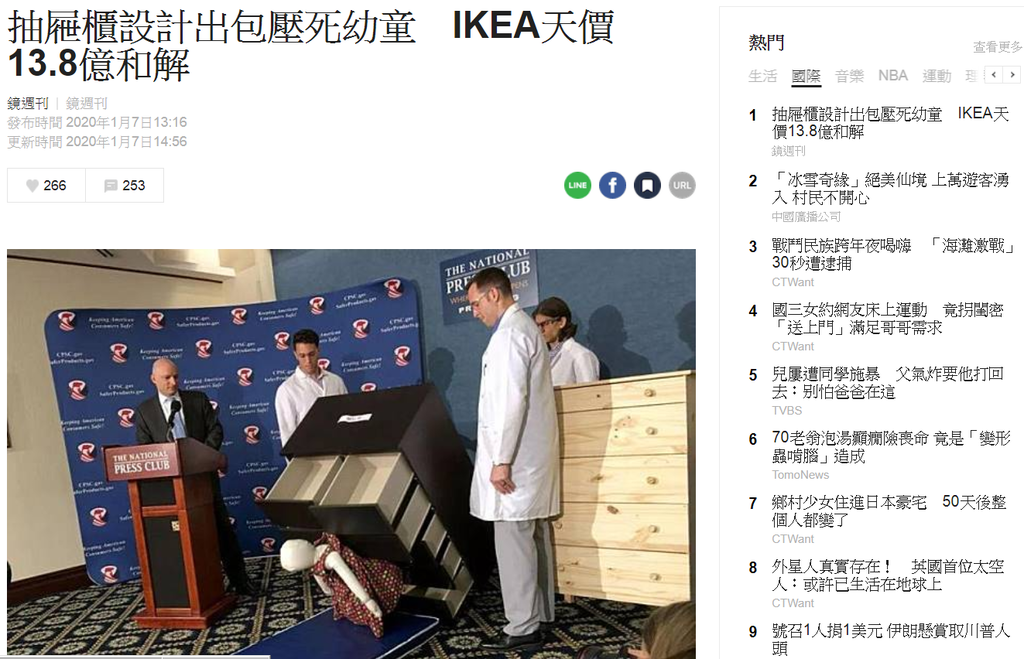The width and height of the screenshot is (1024, 659).
Task: Click 查看更多 link in 熱門 section
Action: 998,47
